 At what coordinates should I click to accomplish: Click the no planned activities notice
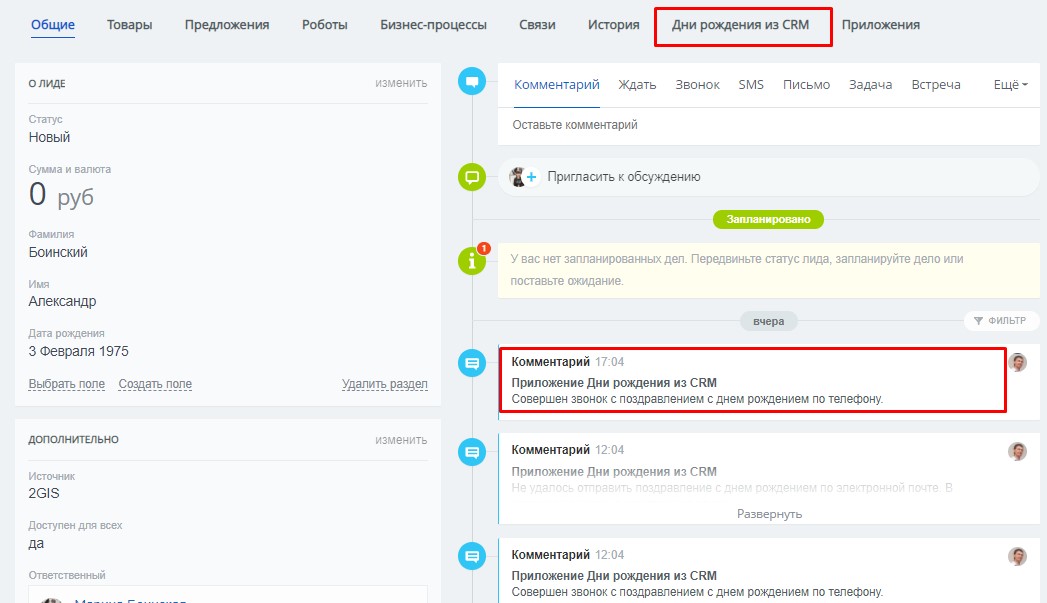pyautogui.click(x=769, y=270)
